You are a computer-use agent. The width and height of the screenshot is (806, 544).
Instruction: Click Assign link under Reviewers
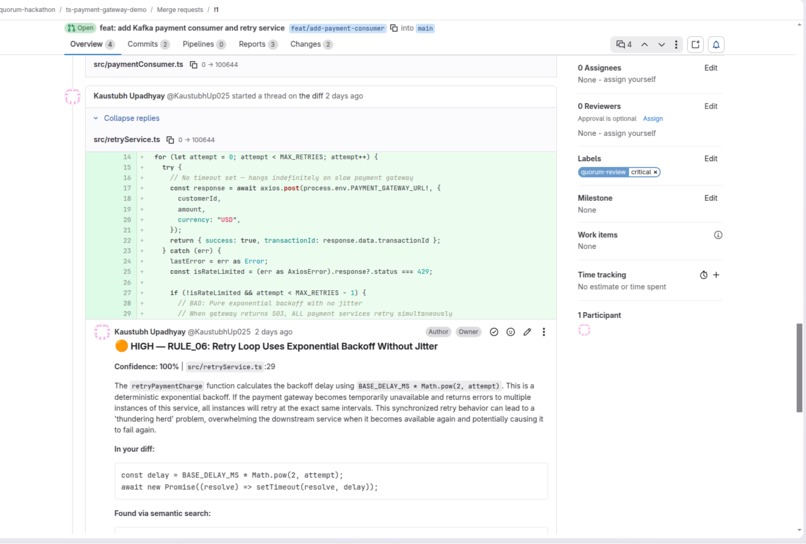pos(653,119)
